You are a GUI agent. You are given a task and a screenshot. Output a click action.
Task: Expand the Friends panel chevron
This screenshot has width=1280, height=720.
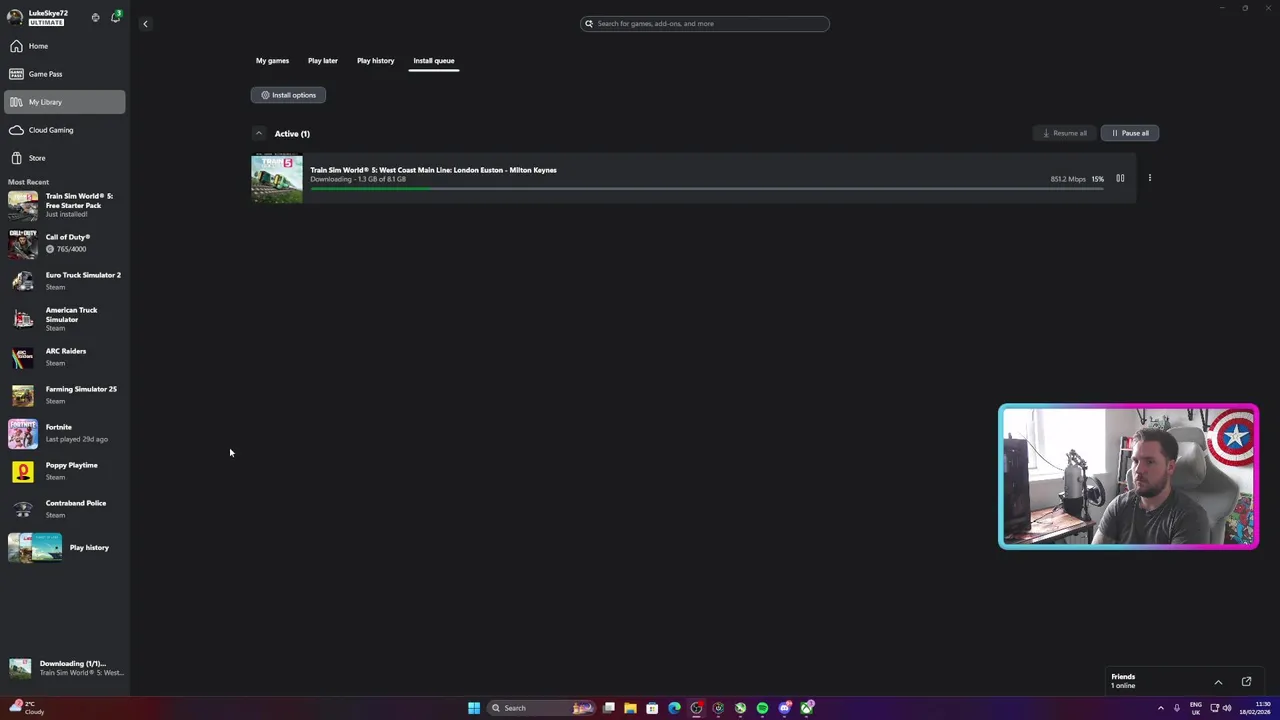(1218, 682)
